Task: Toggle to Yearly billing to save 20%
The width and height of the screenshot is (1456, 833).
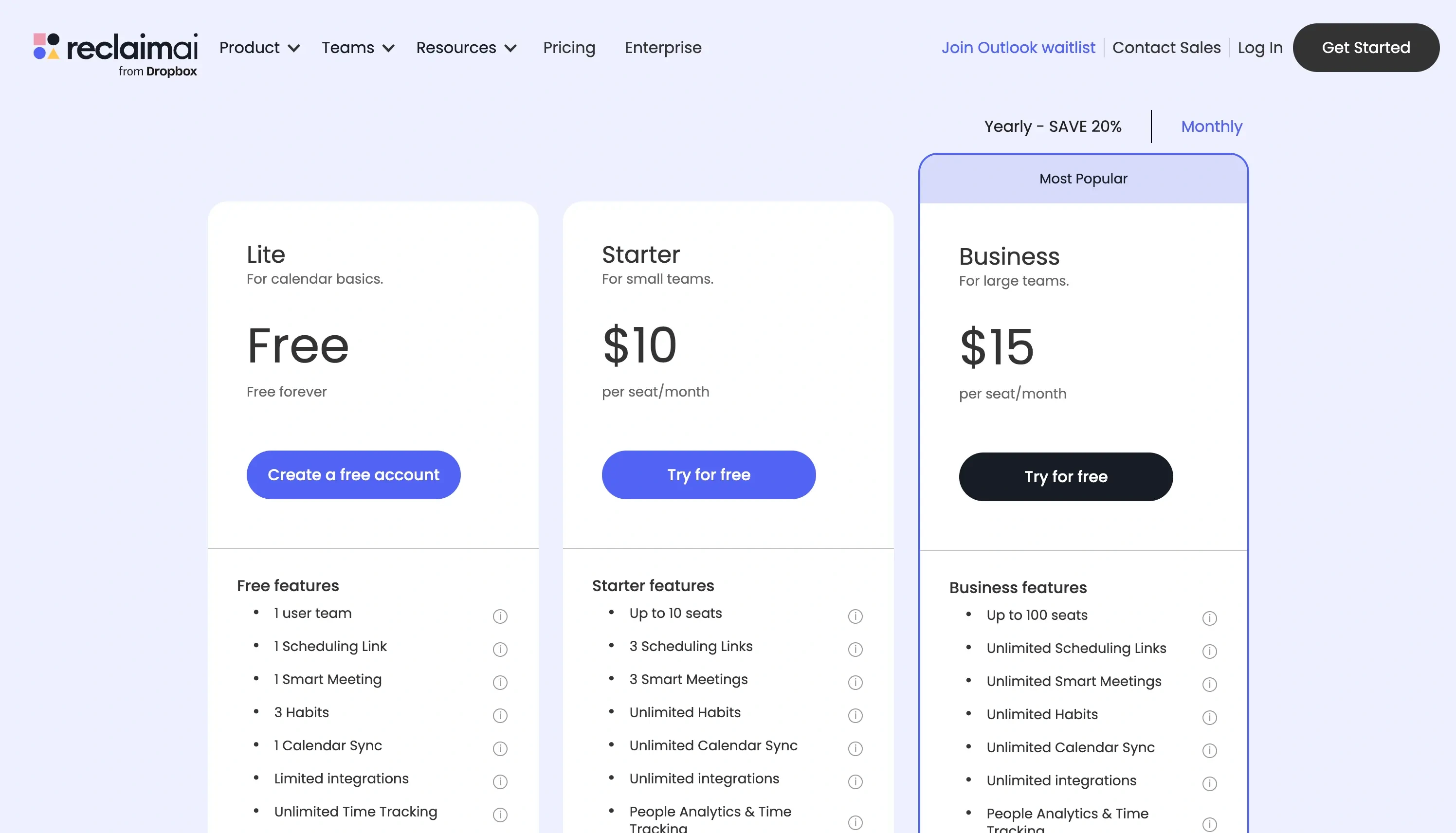Action: [1053, 126]
